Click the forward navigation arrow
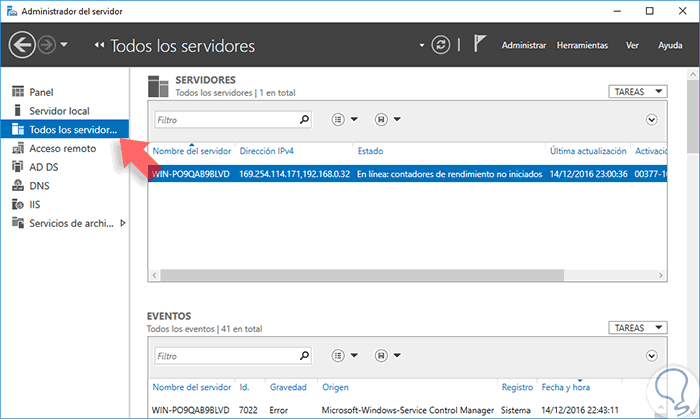Screen dimensions: 700x419 [46, 45]
